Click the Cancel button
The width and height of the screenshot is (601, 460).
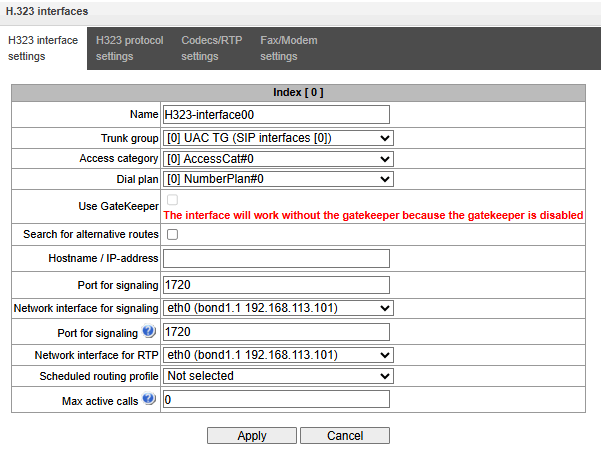point(344,436)
